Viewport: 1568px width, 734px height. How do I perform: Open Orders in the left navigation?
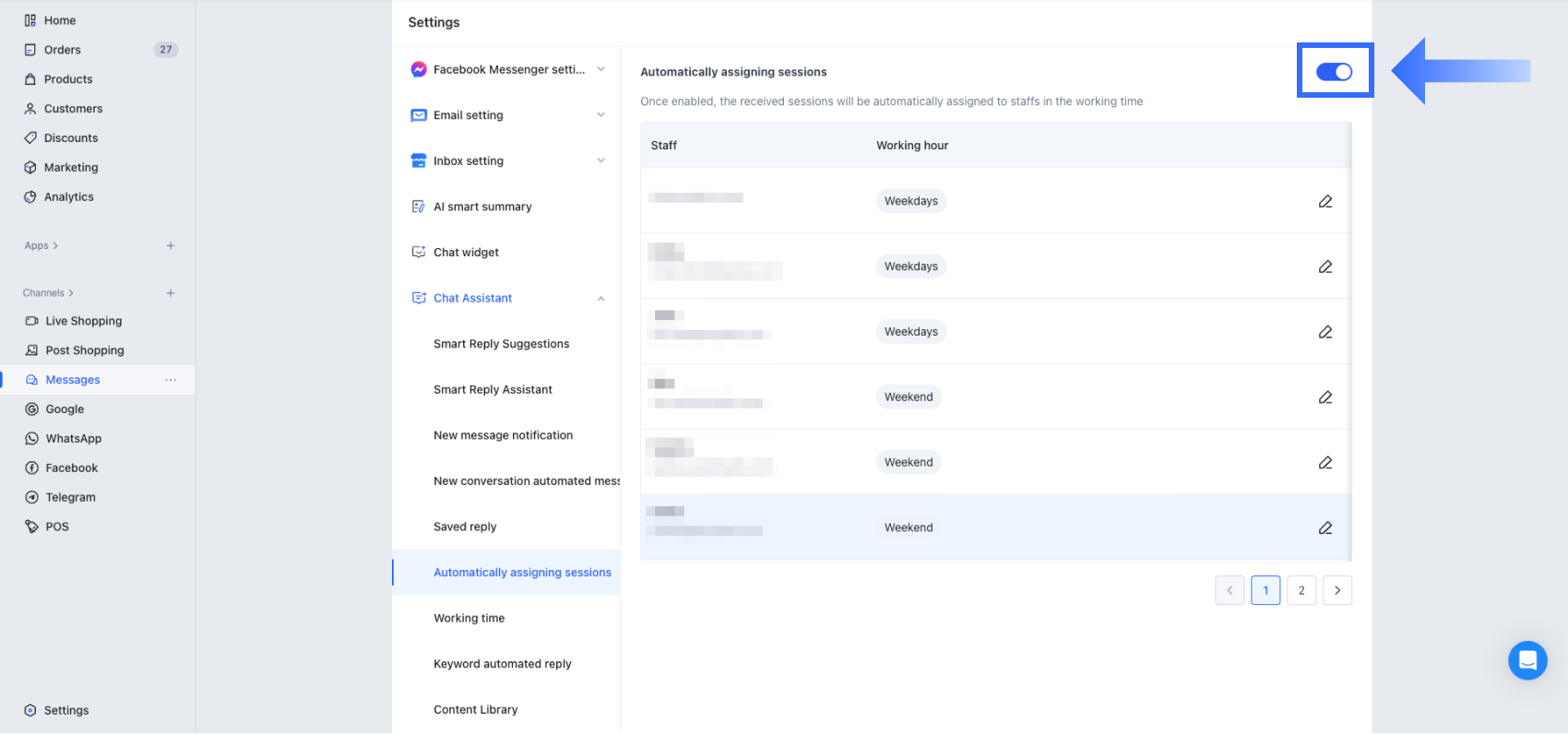(62, 50)
